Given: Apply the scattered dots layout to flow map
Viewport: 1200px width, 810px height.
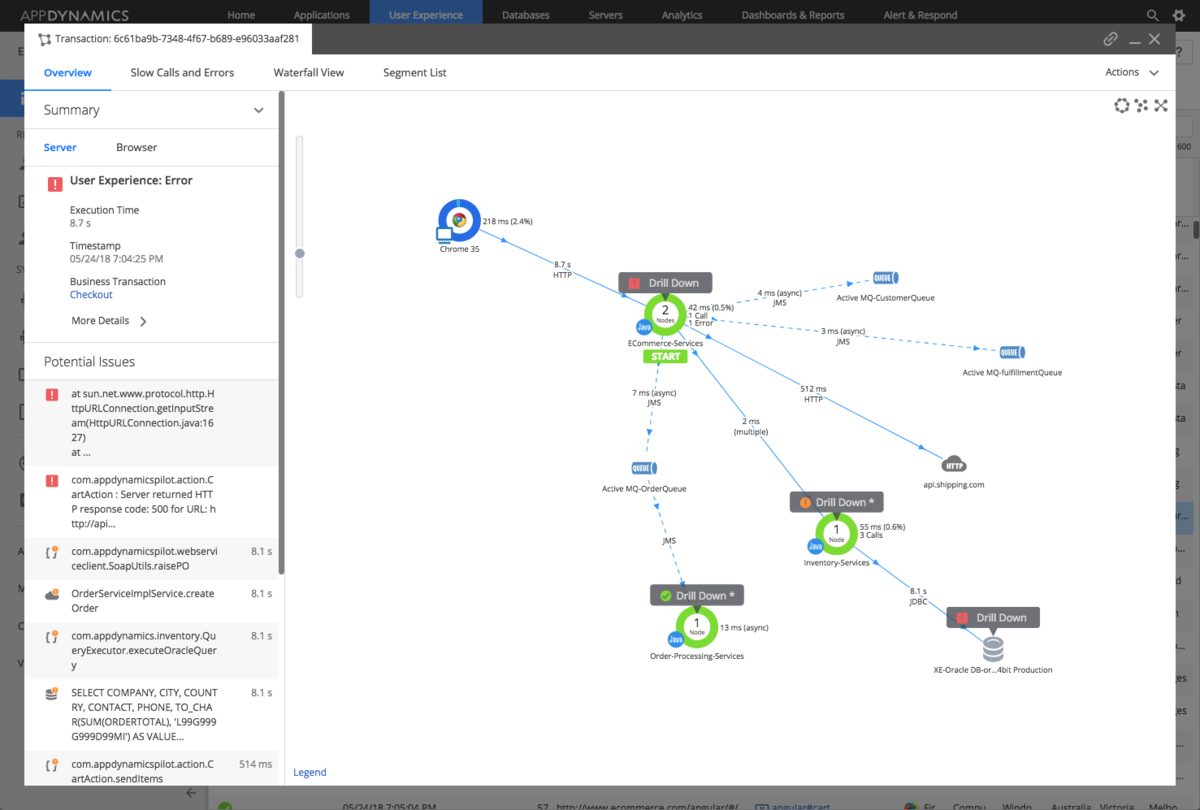Looking at the screenshot, I should [x=1141, y=106].
